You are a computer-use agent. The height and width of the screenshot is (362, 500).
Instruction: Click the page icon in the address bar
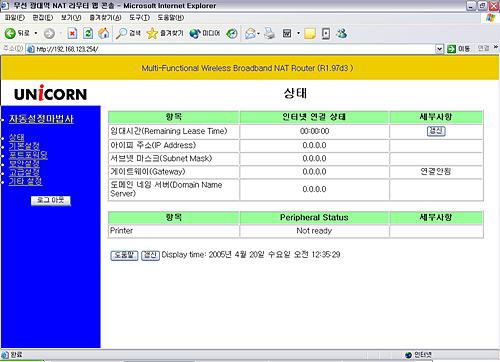(x=31, y=49)
